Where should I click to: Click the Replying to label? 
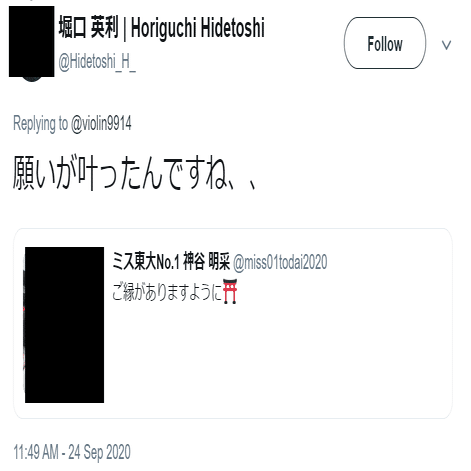click(x=40, y=124)
